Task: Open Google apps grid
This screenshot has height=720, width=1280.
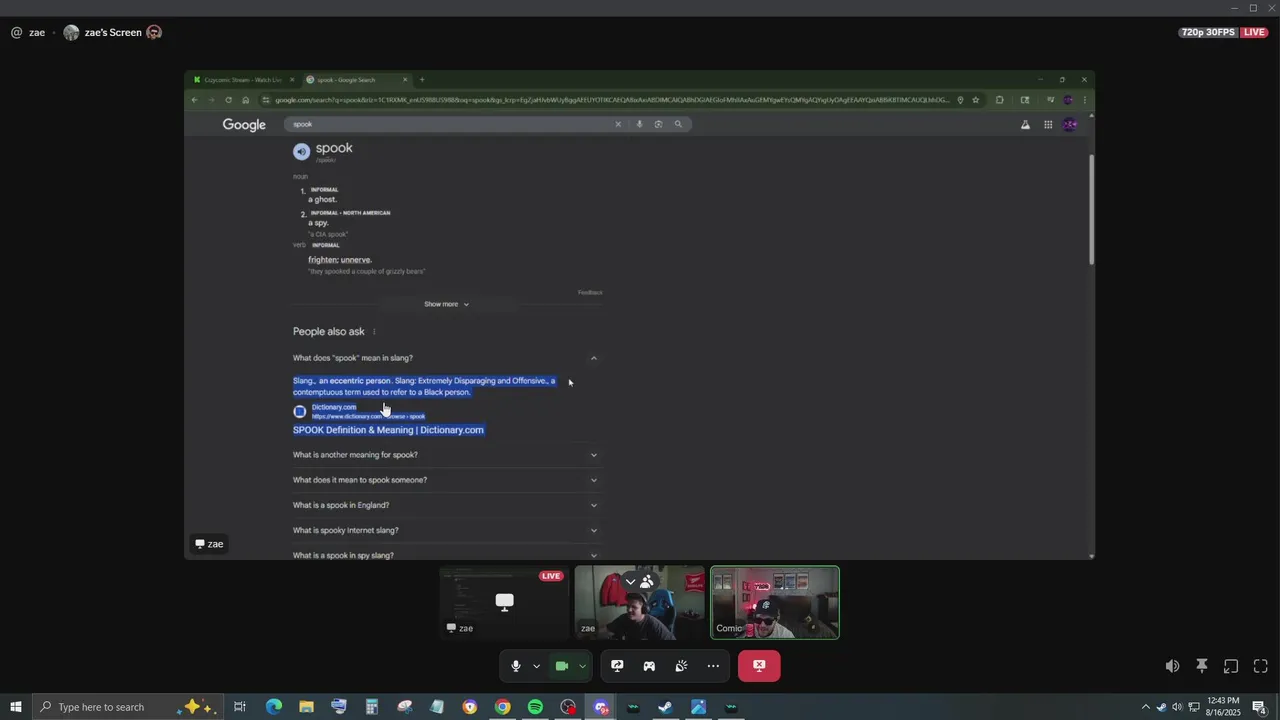Action: pos(1048,125)
